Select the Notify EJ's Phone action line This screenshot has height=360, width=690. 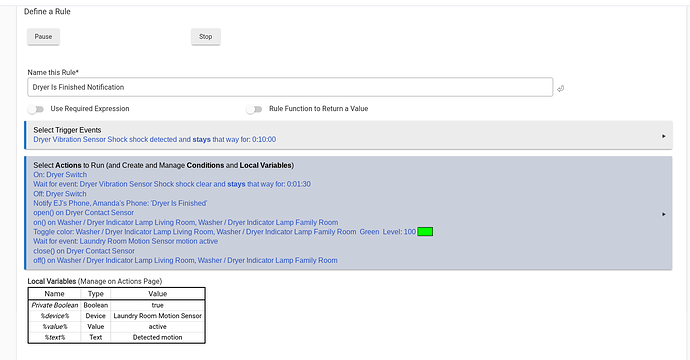click(120, 203)
